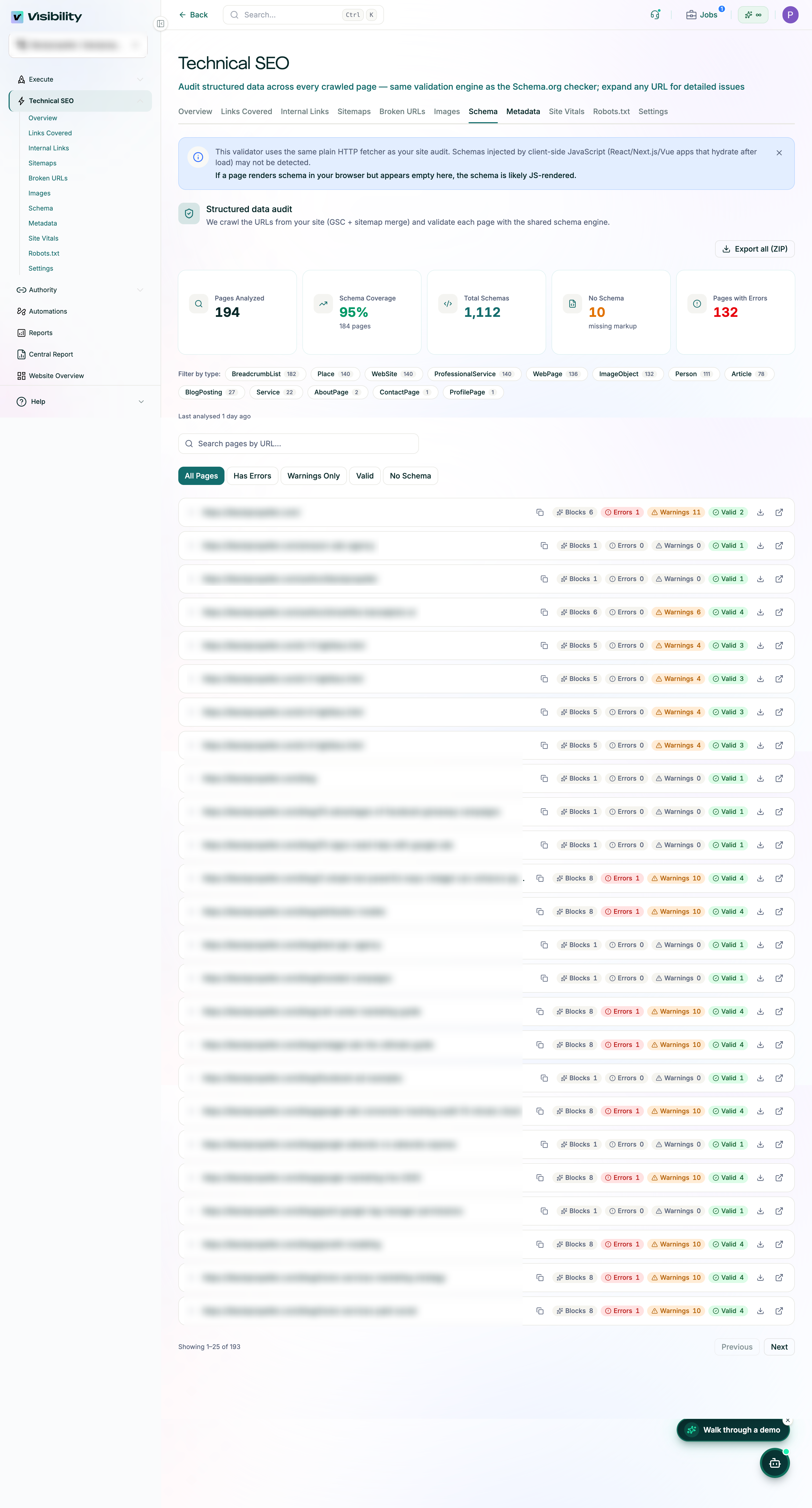Screen dimensions: 812x1508
Task: Expand the Authority section chevron
Action: [140, 290]
